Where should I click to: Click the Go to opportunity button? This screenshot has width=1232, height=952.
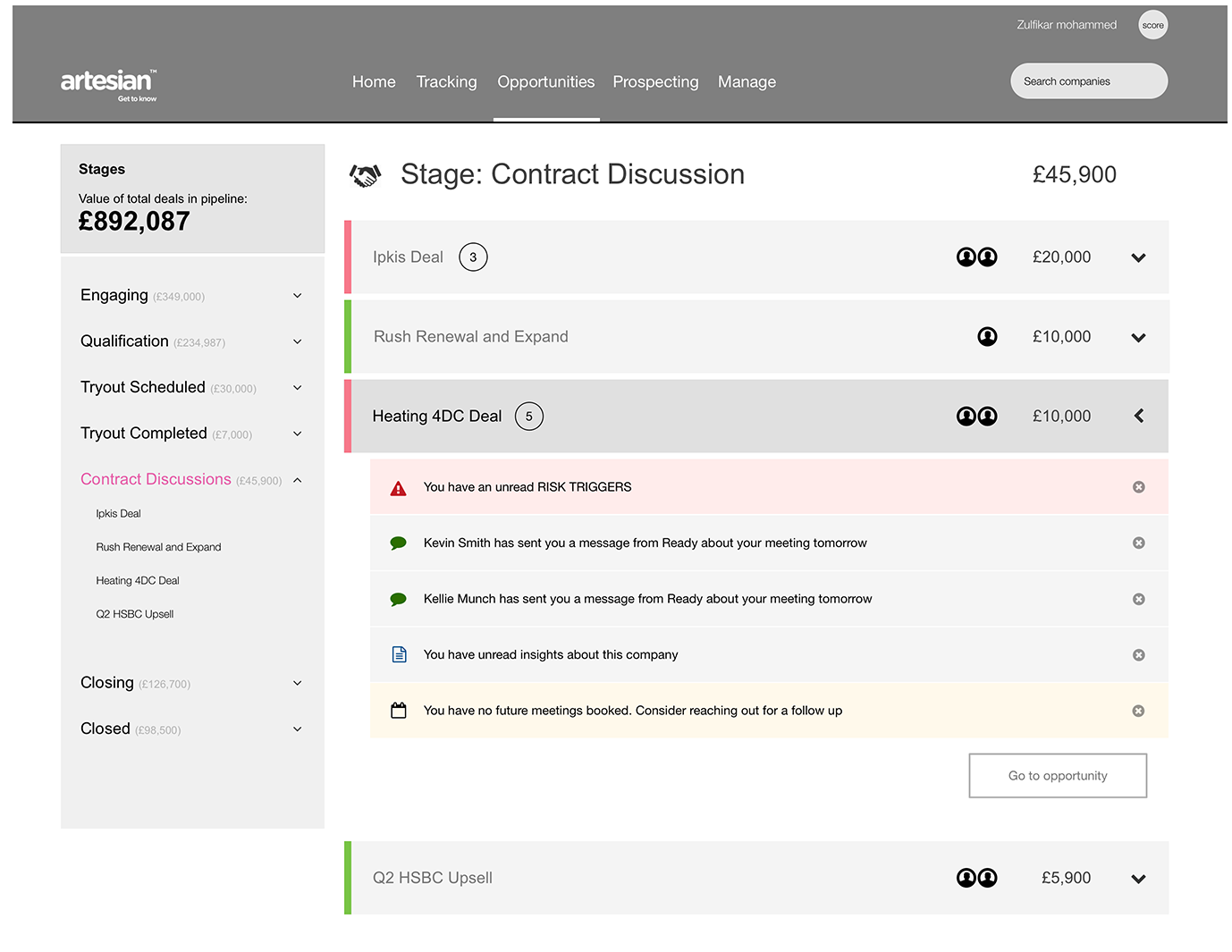1058,776
